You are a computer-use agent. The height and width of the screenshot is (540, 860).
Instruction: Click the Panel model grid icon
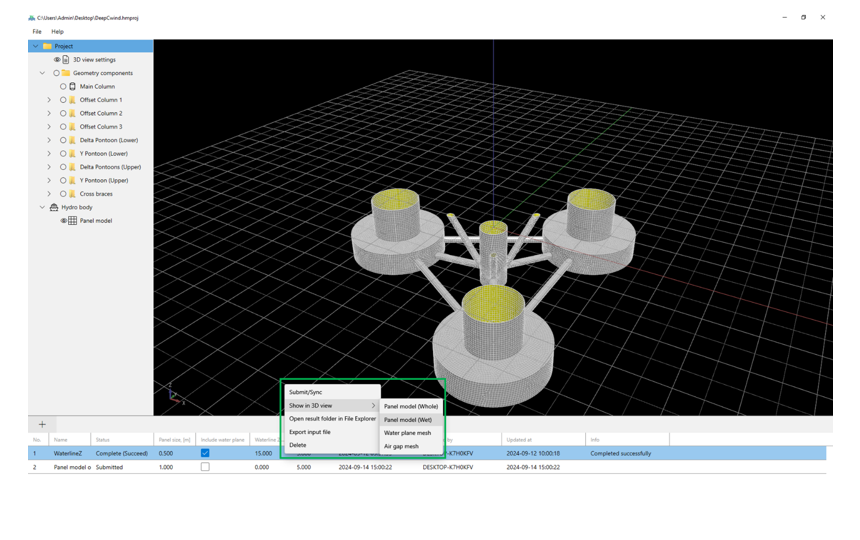point(72,220)
